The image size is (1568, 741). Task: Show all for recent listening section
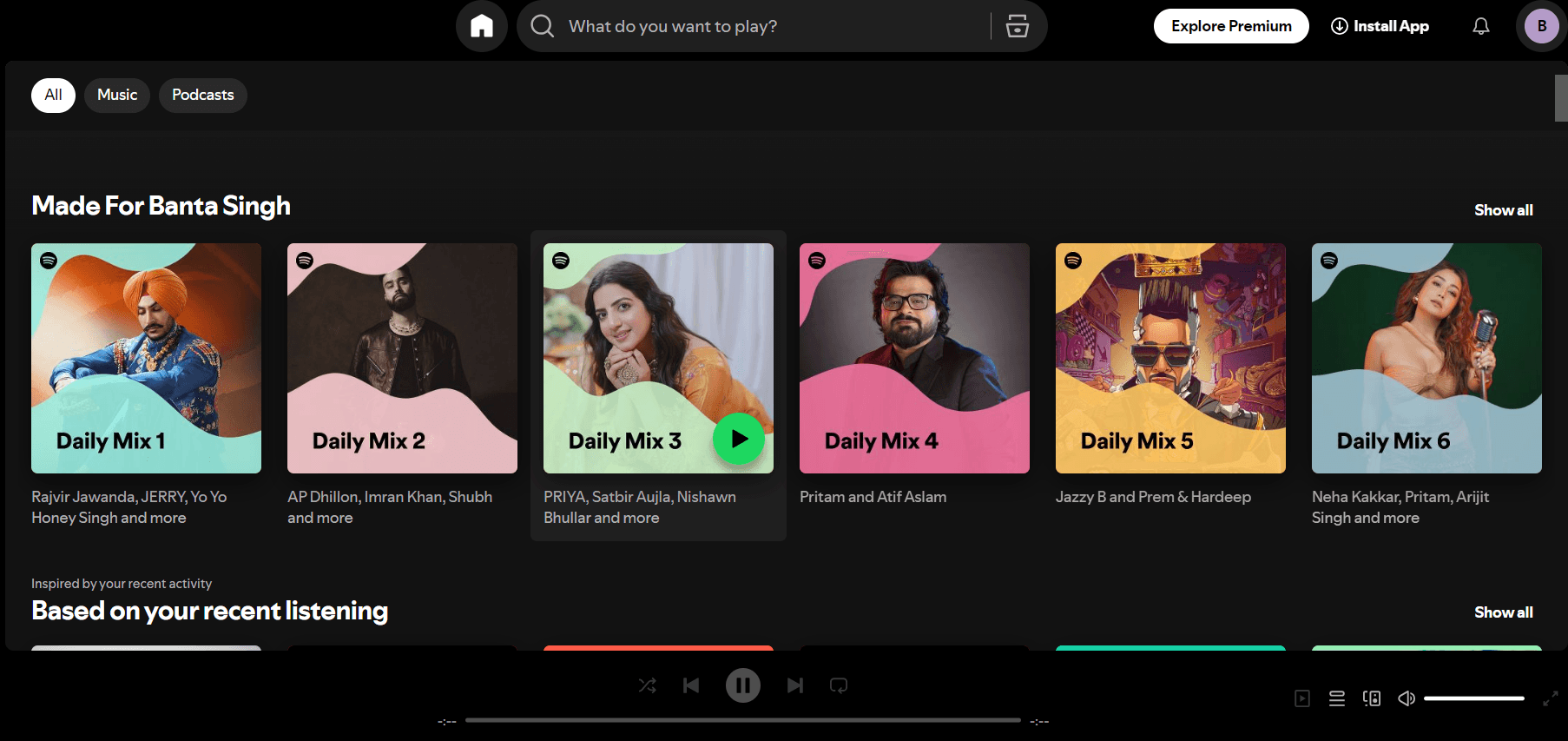pyautogui.click(x=1504, y=612)
